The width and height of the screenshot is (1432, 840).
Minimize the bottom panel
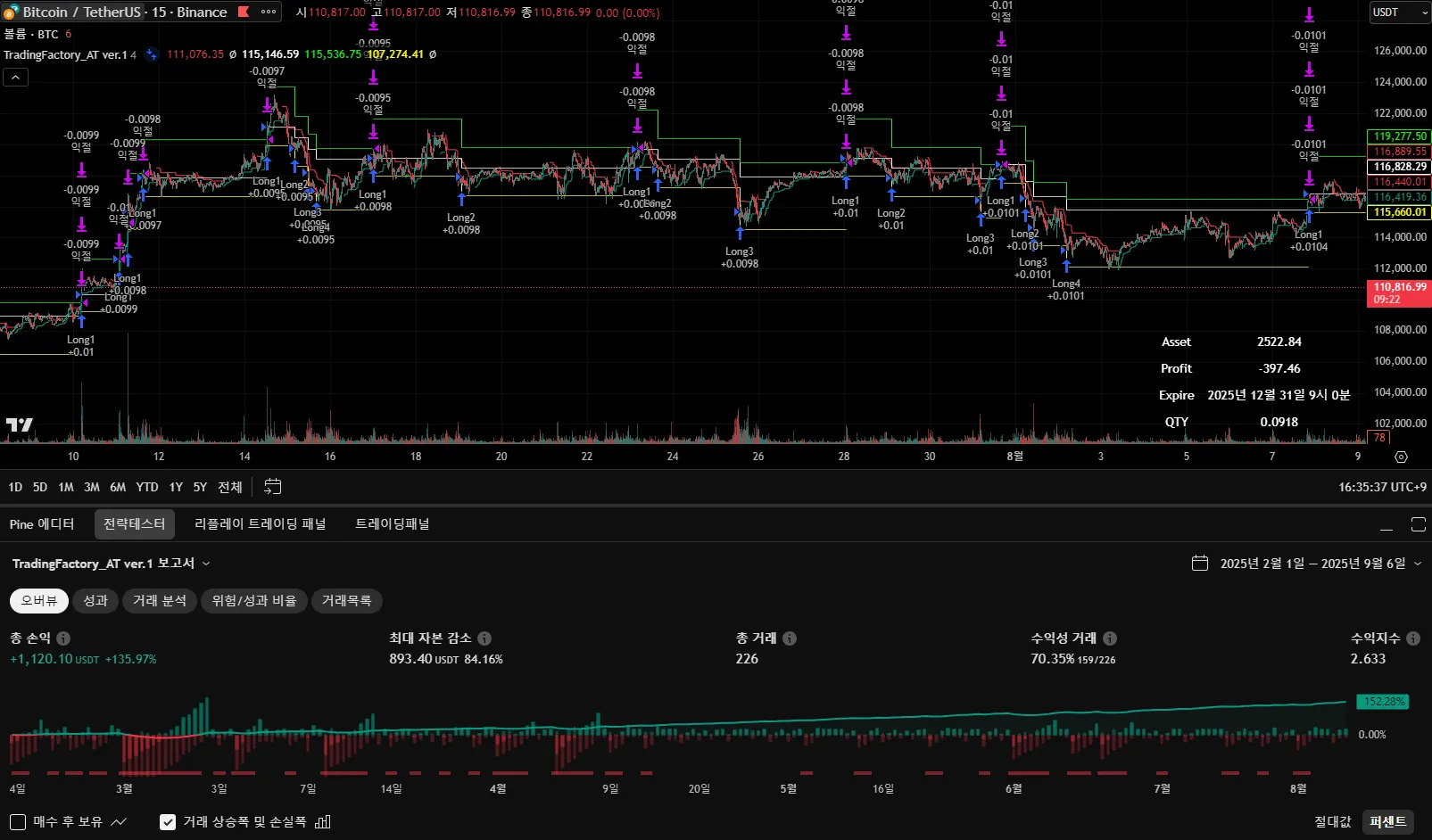tap(1386, 524)
